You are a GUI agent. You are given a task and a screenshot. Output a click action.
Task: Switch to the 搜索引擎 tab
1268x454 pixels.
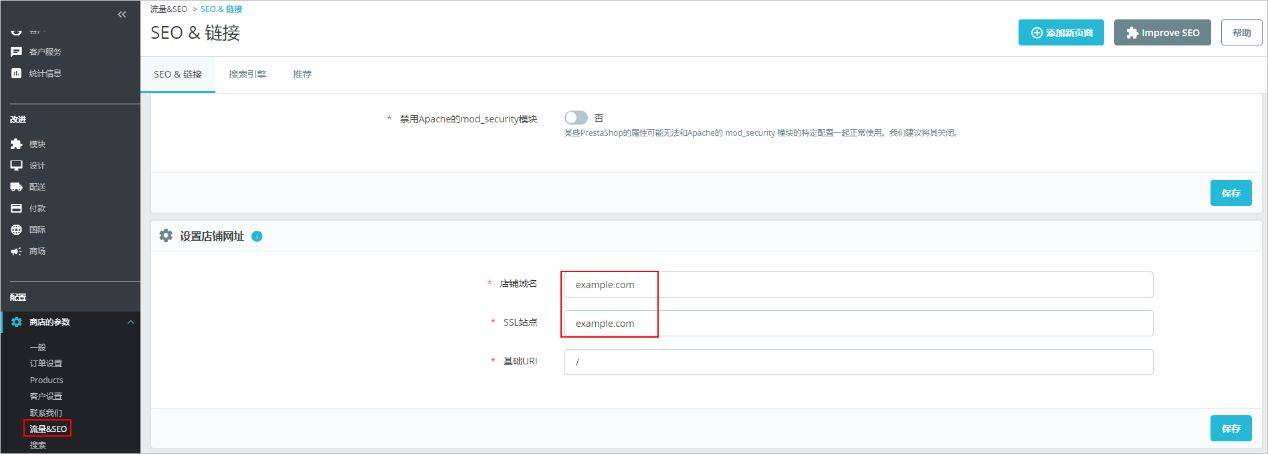247,75
